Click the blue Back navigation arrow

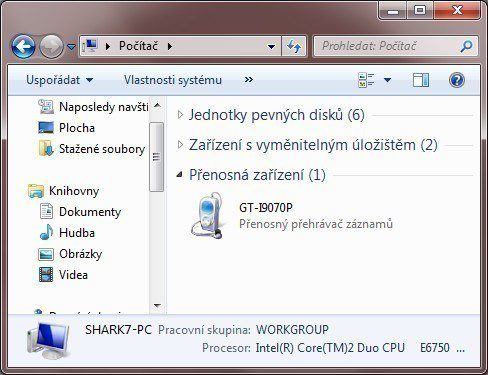tap(23, 46)
